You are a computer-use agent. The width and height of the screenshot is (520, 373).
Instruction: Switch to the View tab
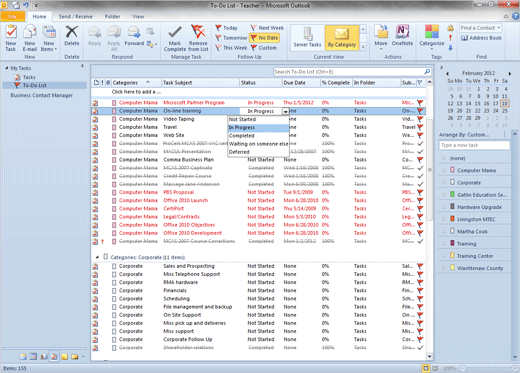point(138,16)
